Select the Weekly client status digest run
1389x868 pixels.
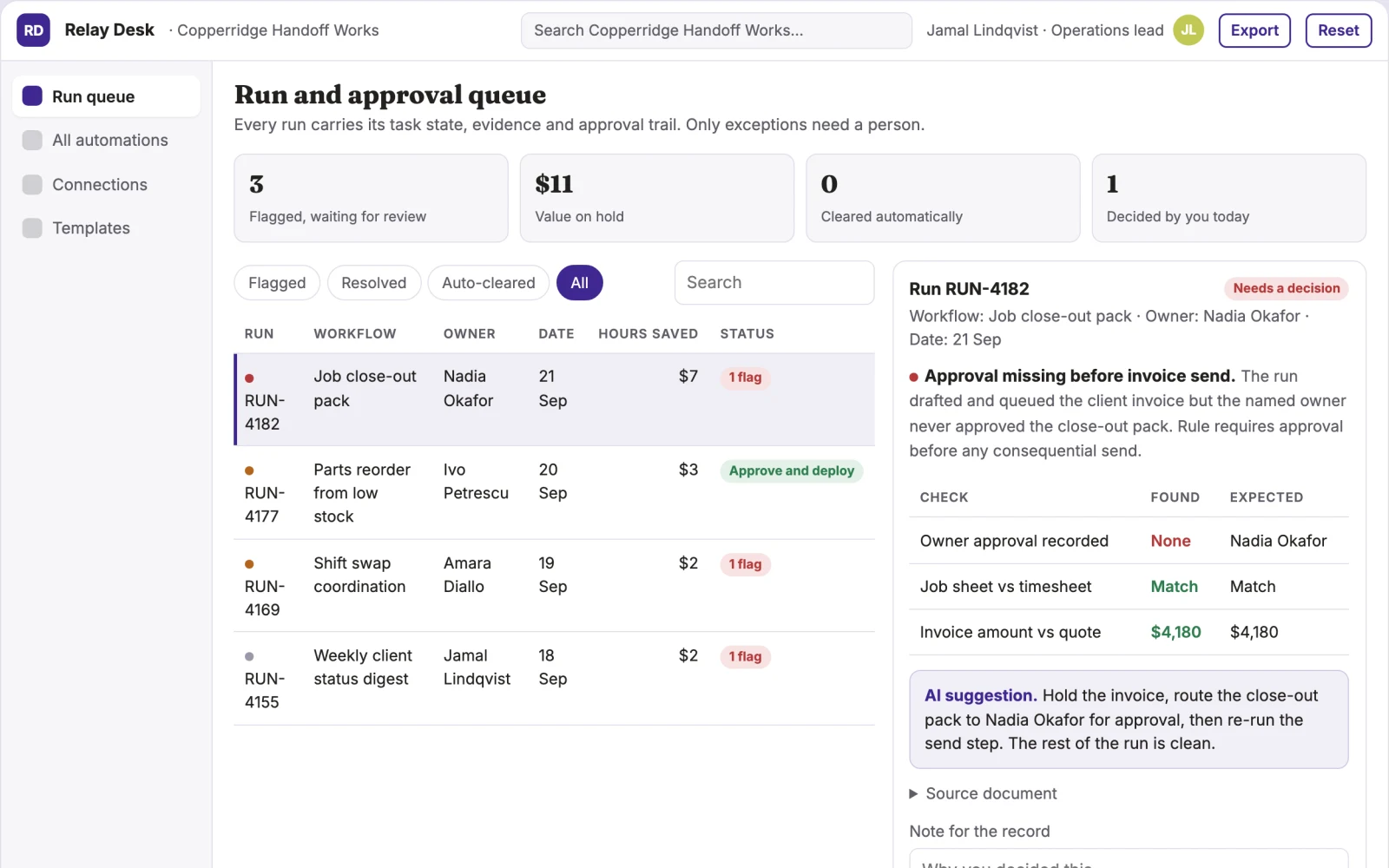coord(555,679)
